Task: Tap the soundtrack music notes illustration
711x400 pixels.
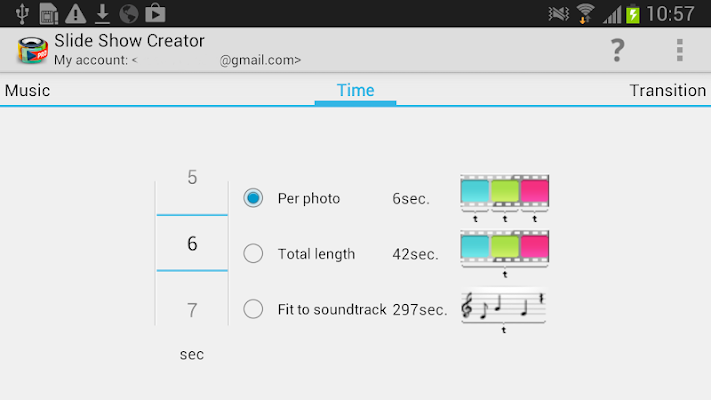Action: coord(503,310)
